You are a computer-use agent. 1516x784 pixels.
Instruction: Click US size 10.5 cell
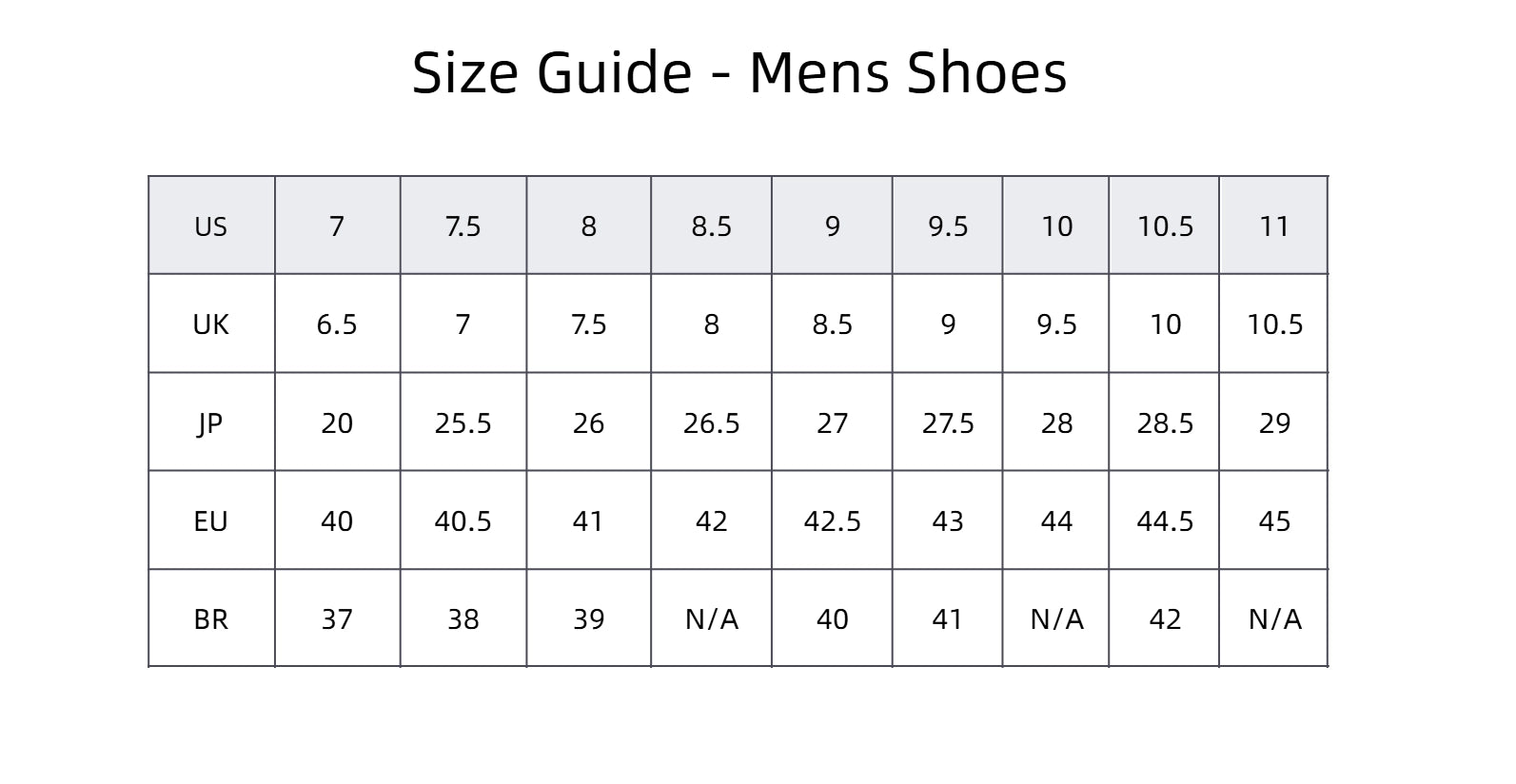pos(1165,226)
